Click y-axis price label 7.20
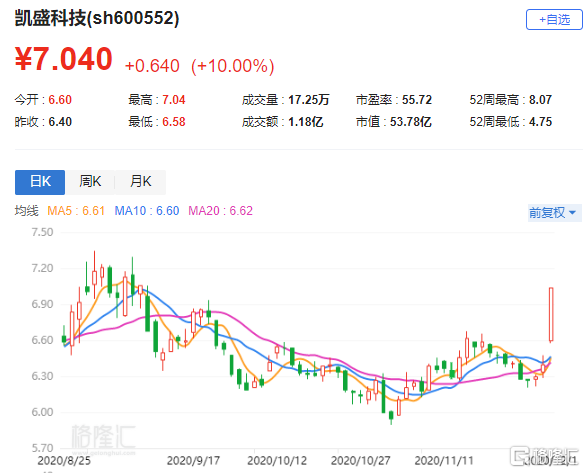The height and width of the screenshot is (473, 585). pyautogui.click(x=42, y=268)
